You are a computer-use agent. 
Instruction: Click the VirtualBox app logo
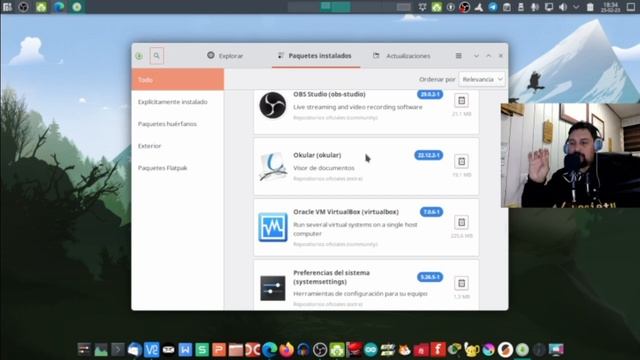(273, 227)
